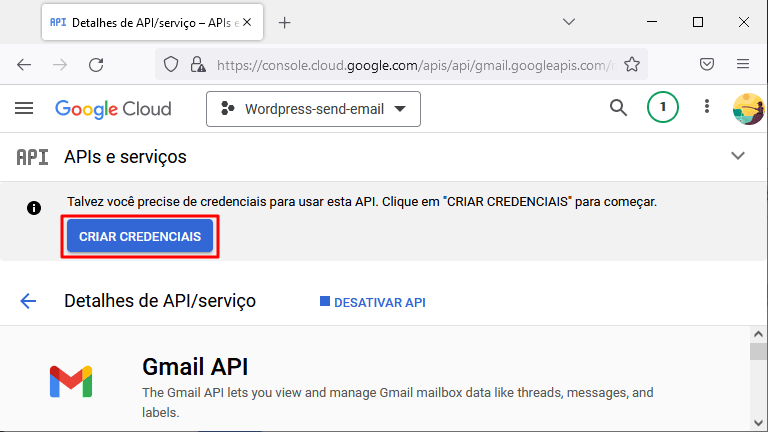Click the credentials hint message text

pyautogui.click(x=362, y=202)
